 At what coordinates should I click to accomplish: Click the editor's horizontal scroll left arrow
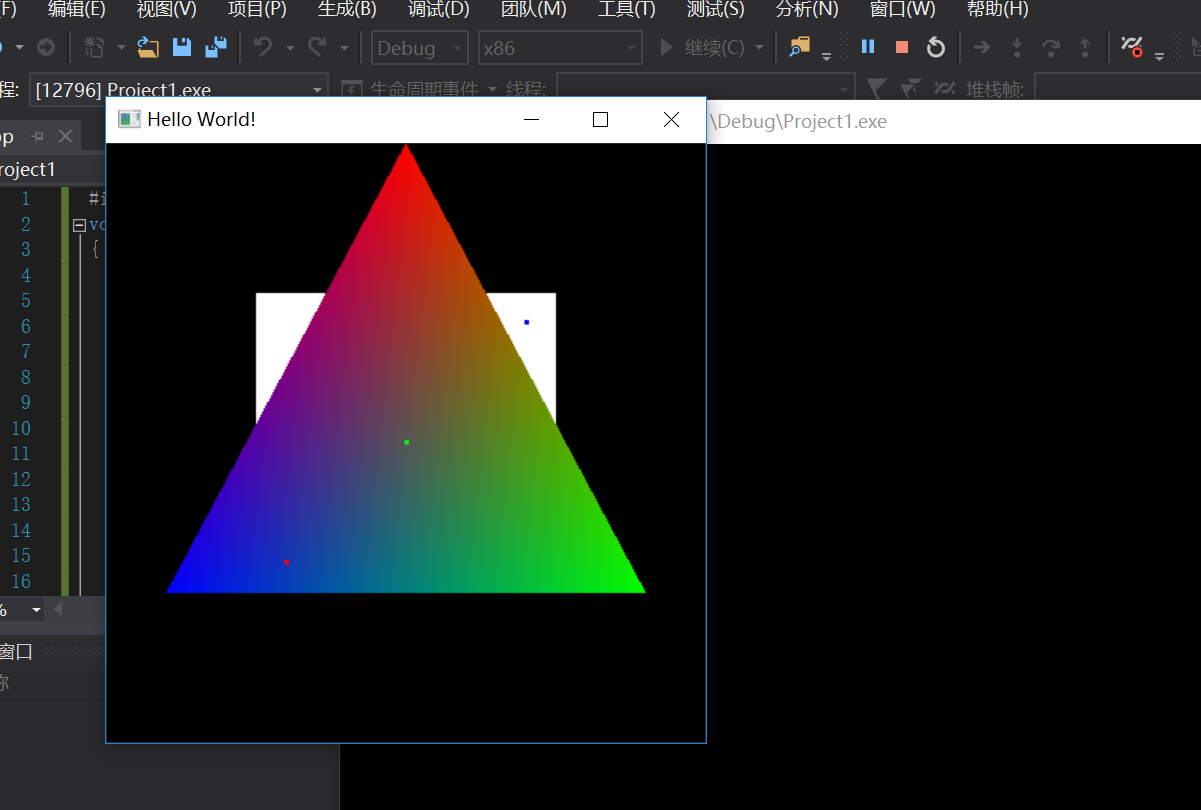click(58, 609)
